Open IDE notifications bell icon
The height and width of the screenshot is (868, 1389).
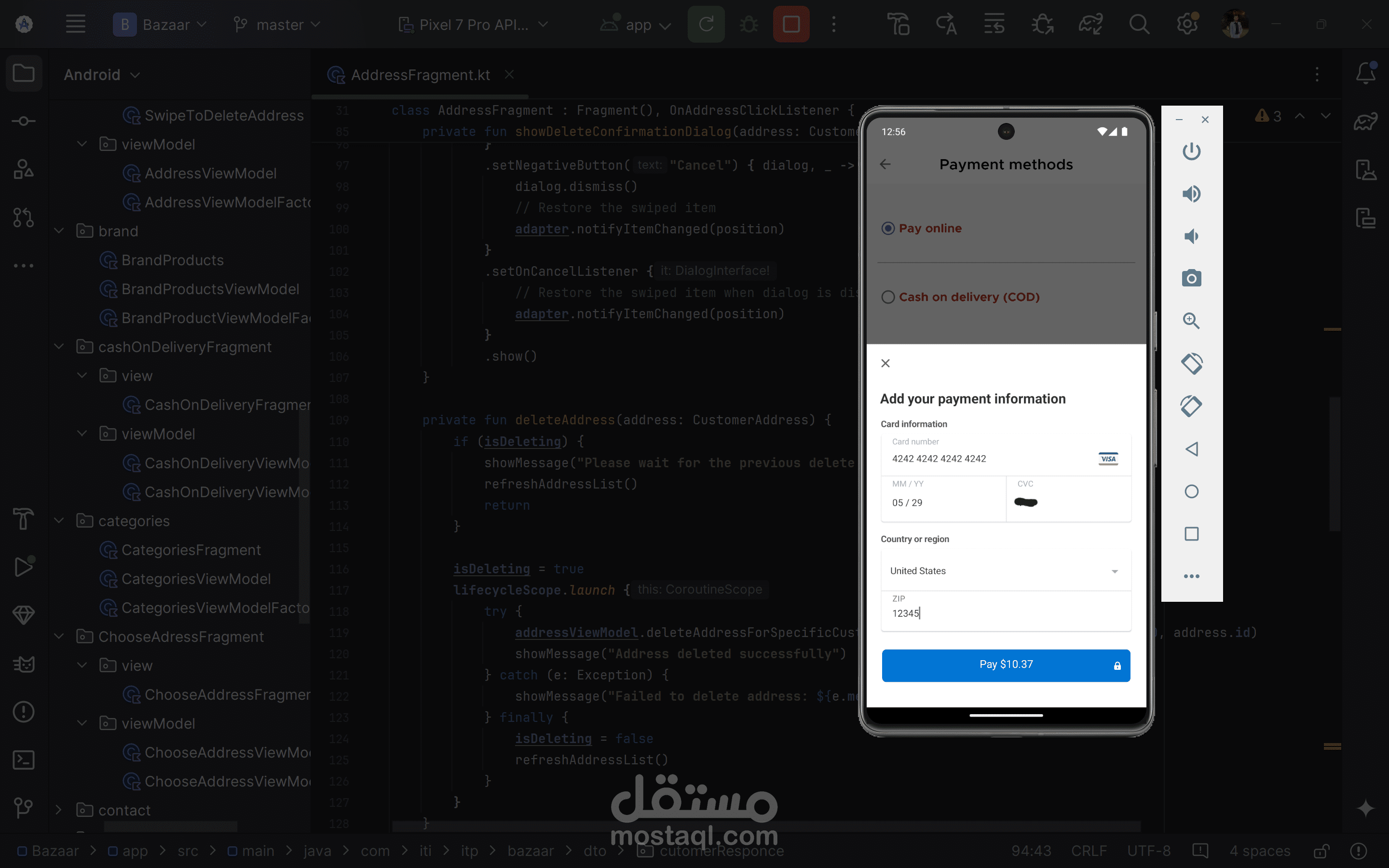pos(1365,73)
